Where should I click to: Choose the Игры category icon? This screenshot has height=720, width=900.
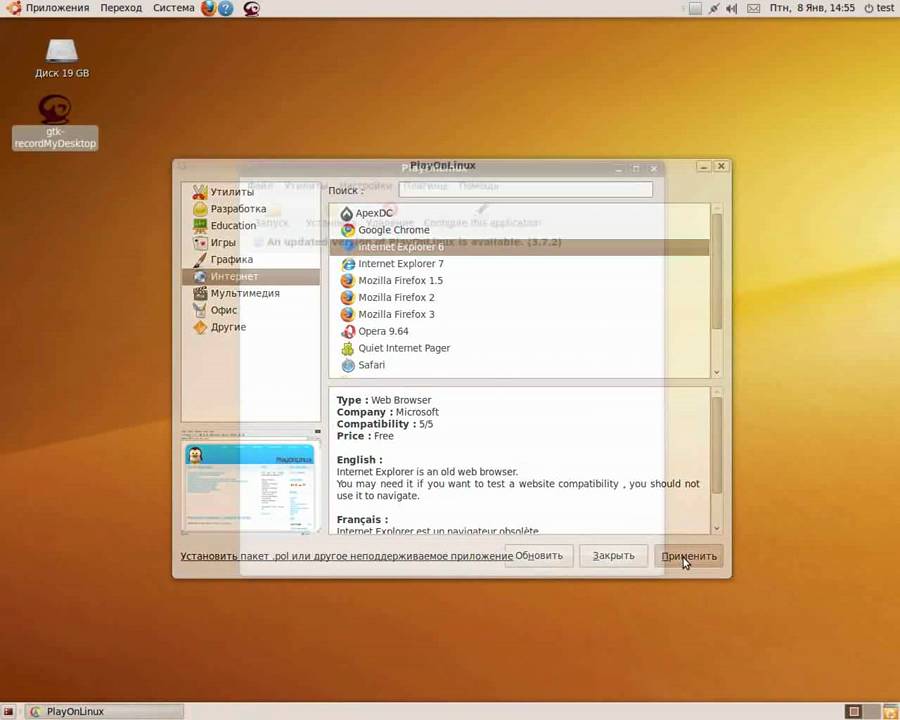coord(200,242)
